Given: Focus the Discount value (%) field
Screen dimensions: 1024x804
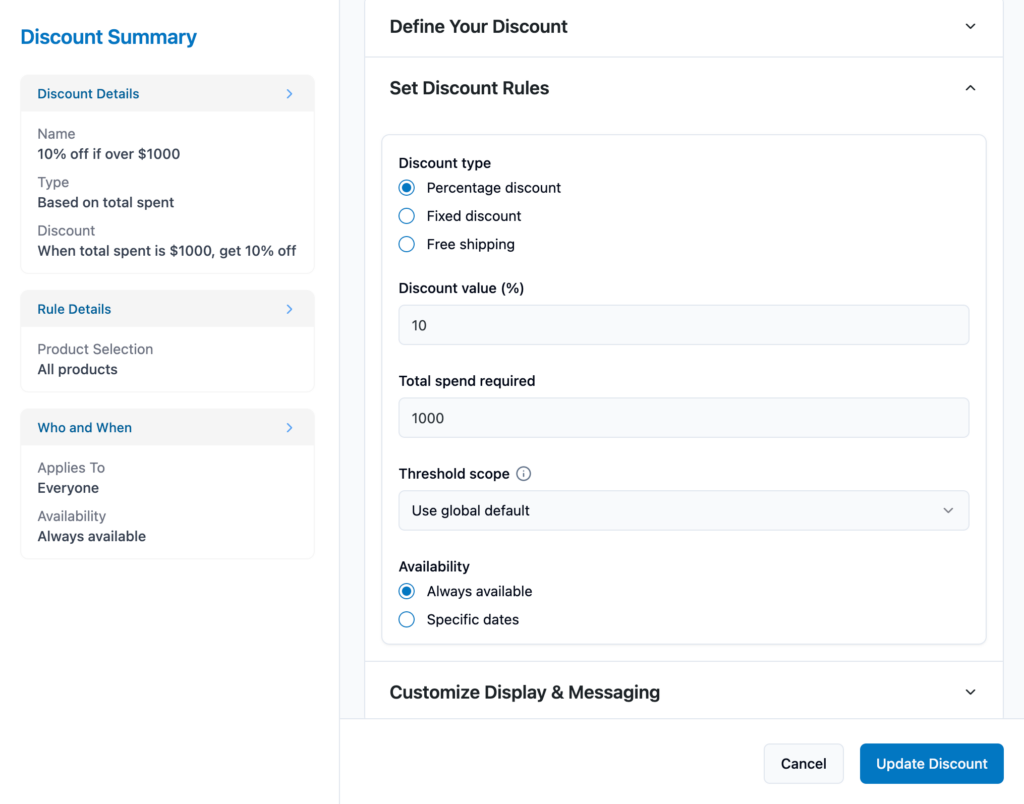Looking at the screenshot, I should pos(684,325).
